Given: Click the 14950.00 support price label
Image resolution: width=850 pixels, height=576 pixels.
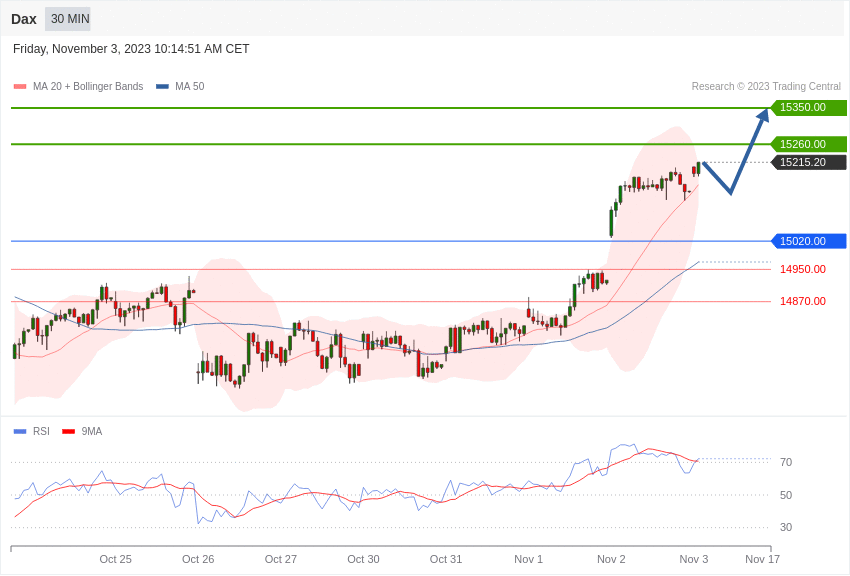Looking at the screenshot, I should point(803,269).
